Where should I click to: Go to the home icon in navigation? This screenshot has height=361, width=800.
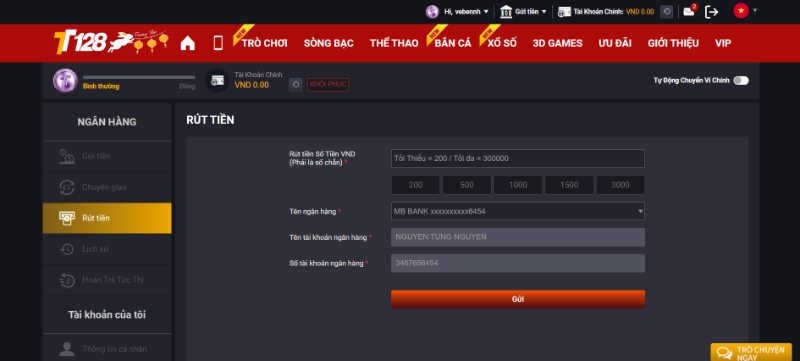coord(188,43)
